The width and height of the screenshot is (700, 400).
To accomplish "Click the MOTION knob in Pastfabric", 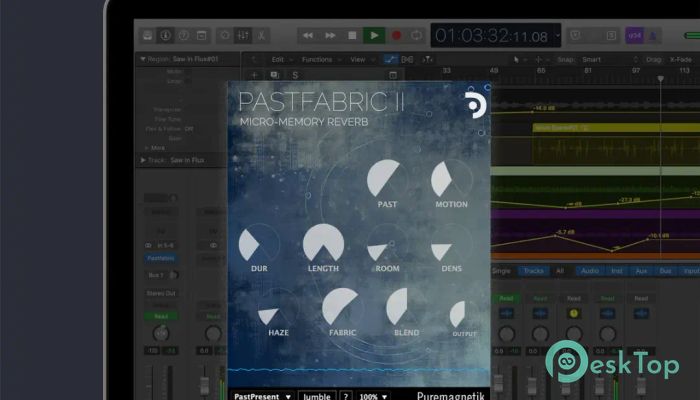I will click(451, 179).
